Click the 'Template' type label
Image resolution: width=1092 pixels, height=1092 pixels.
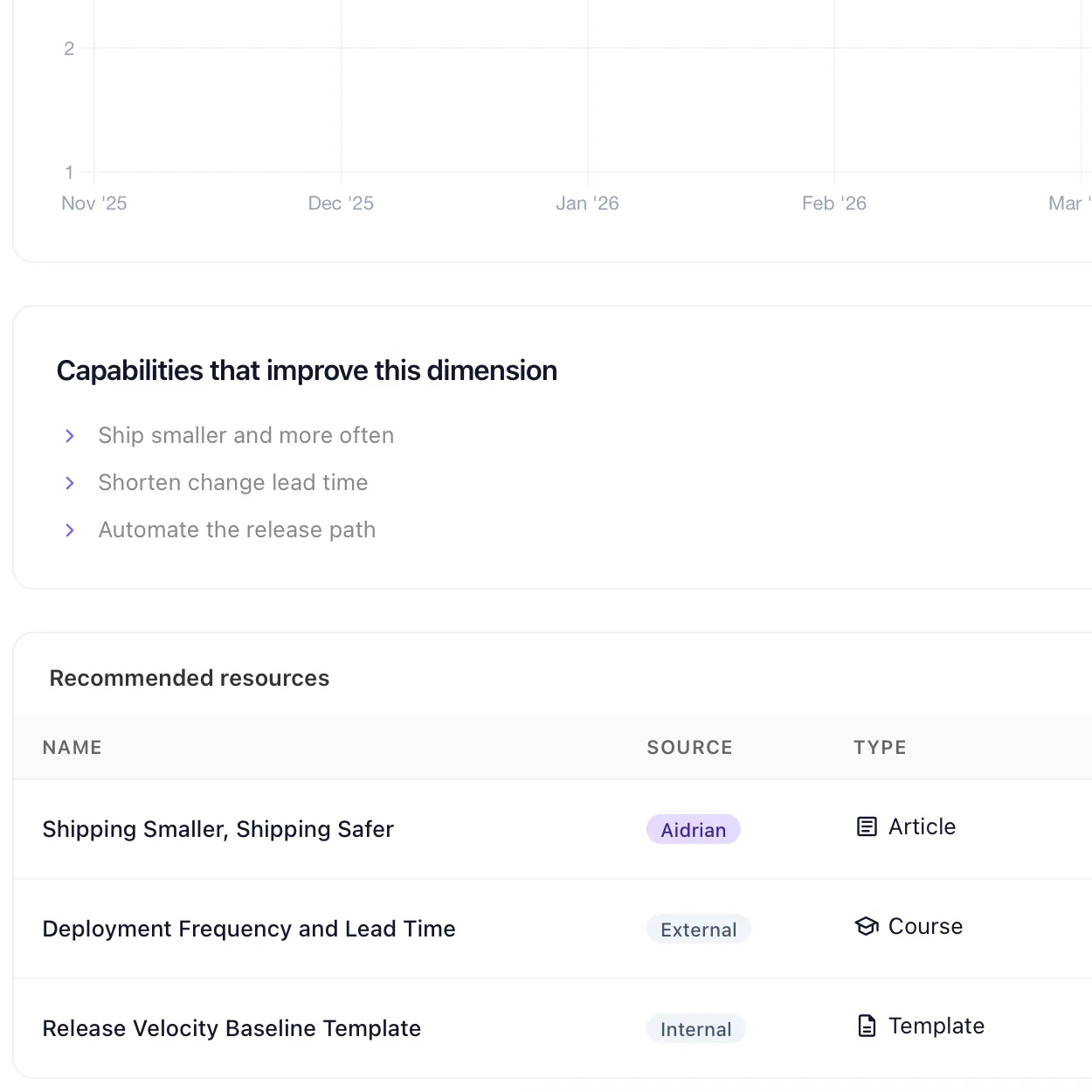pyautogui.click(x=936, y=1026)
